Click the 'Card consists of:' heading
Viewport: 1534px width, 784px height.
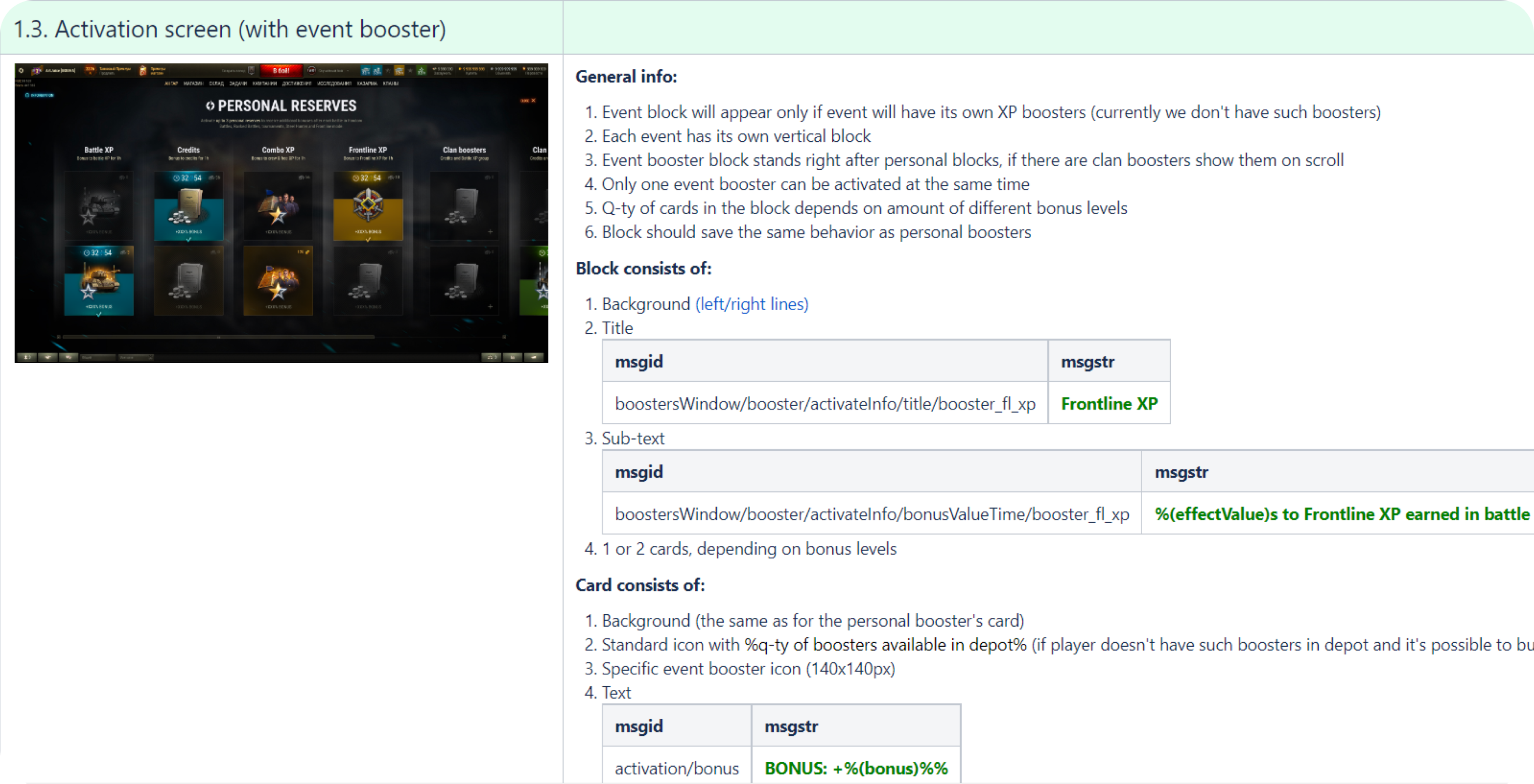pos(640,585)
